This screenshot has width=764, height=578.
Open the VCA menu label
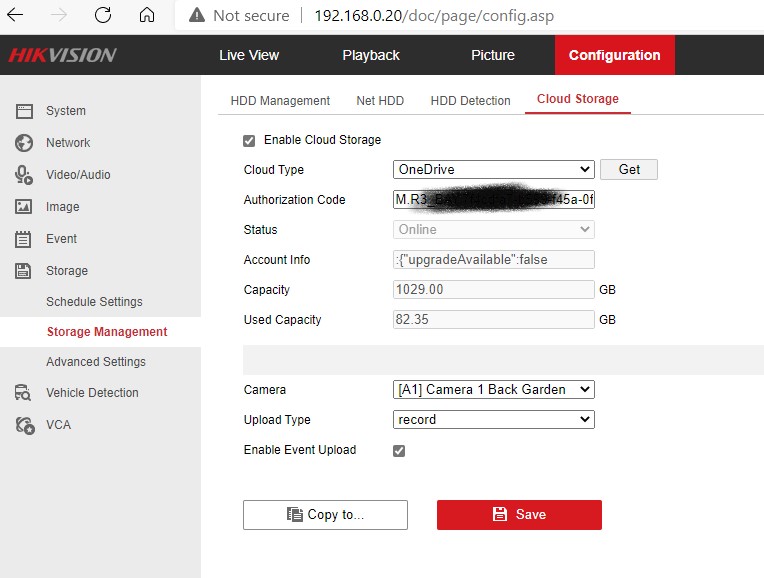(58, 424)
